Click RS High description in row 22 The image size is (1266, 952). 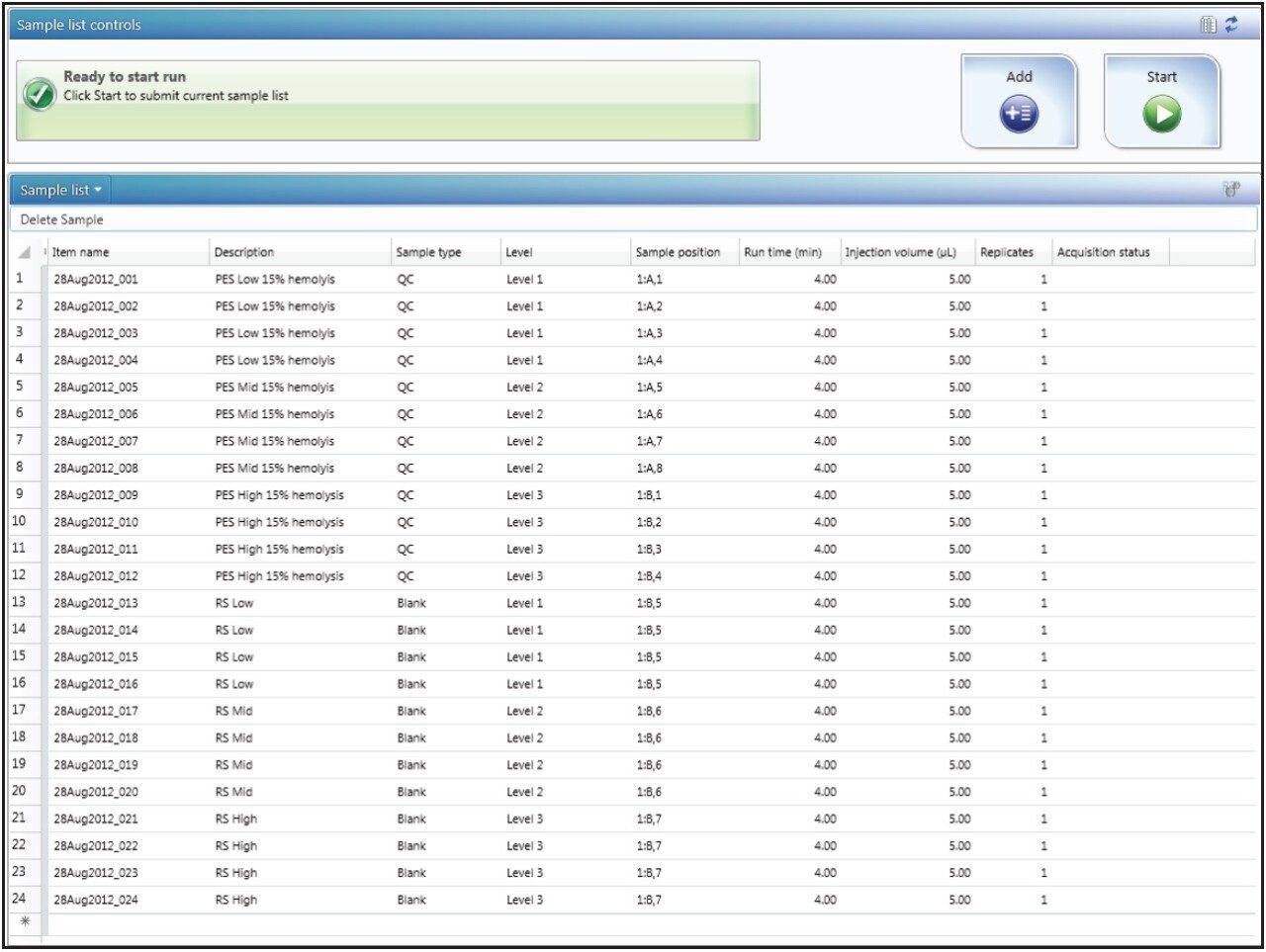pyautogui.click(x=236, y=845)
